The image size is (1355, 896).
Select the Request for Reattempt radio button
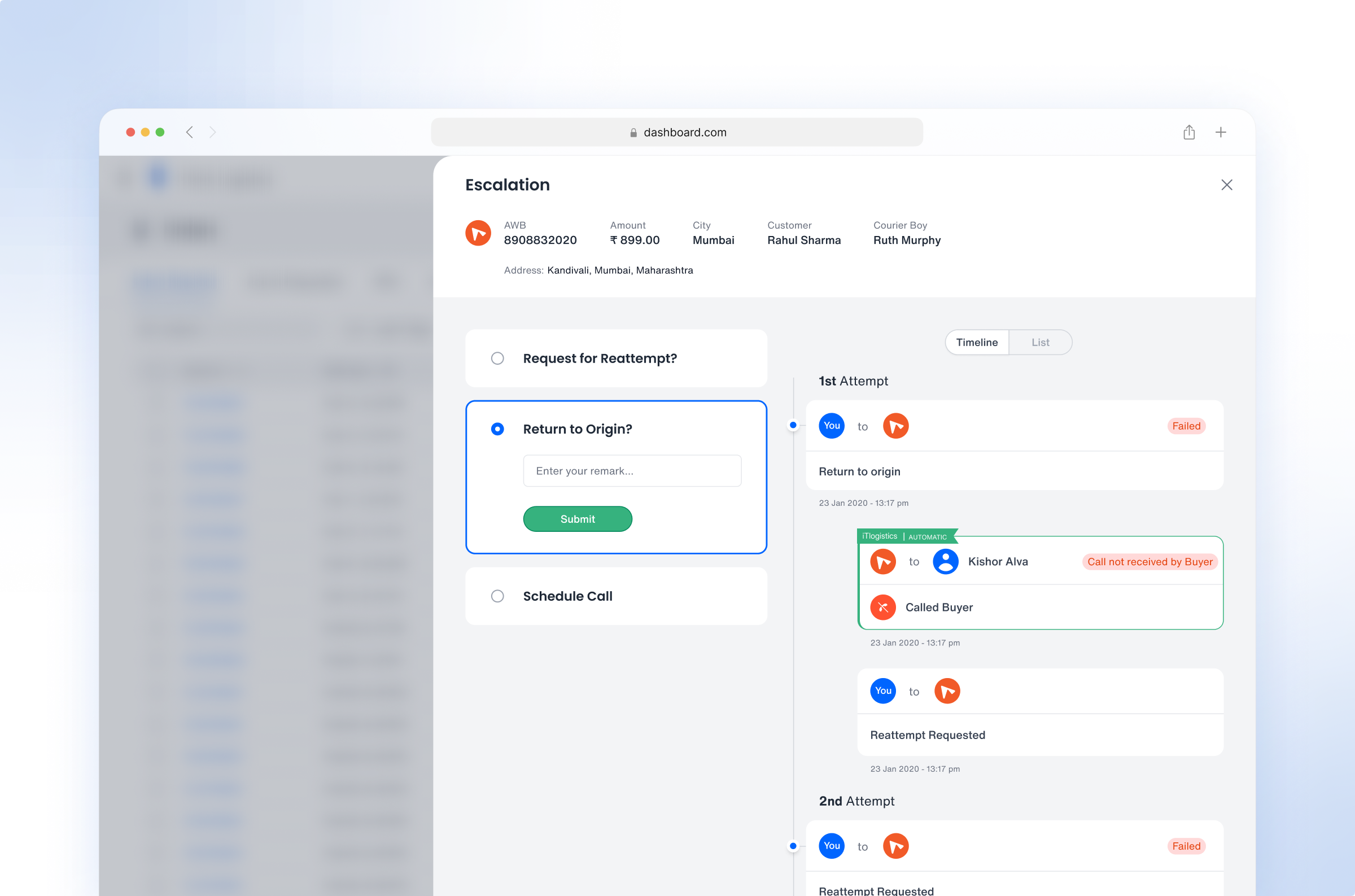497,359
